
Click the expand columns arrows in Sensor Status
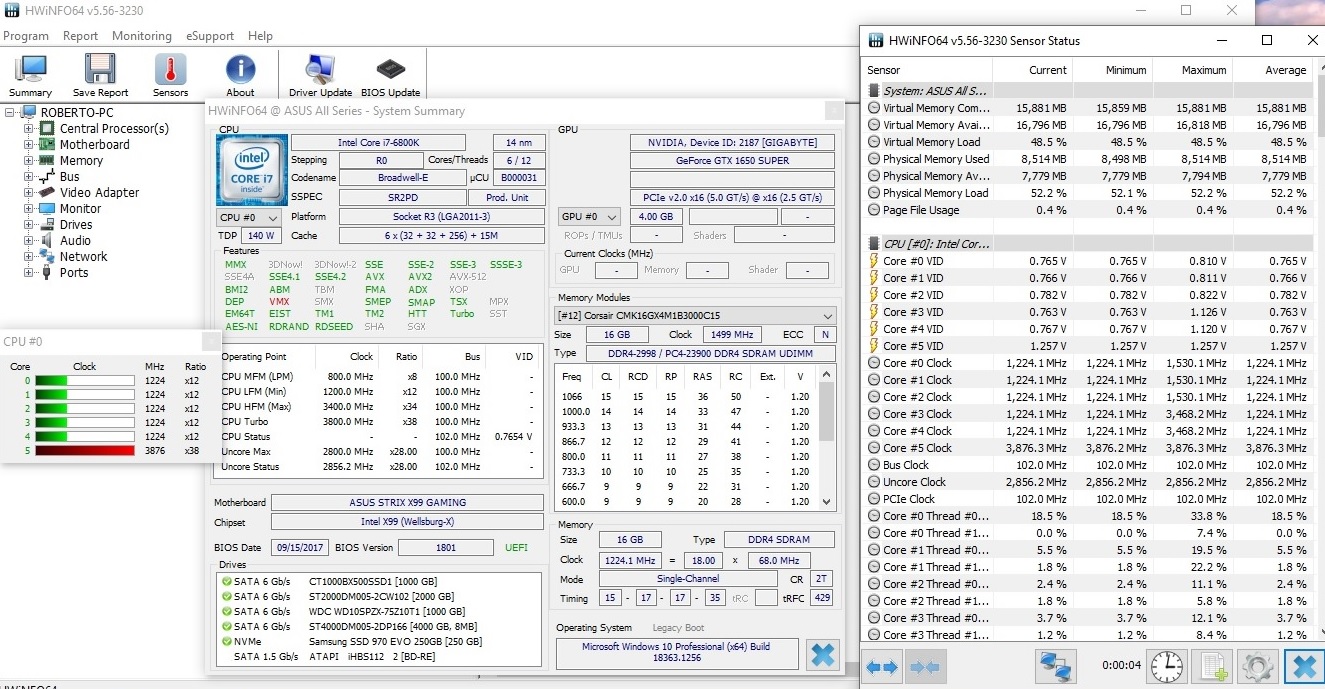pyautogui.click(x=882, y=667)
